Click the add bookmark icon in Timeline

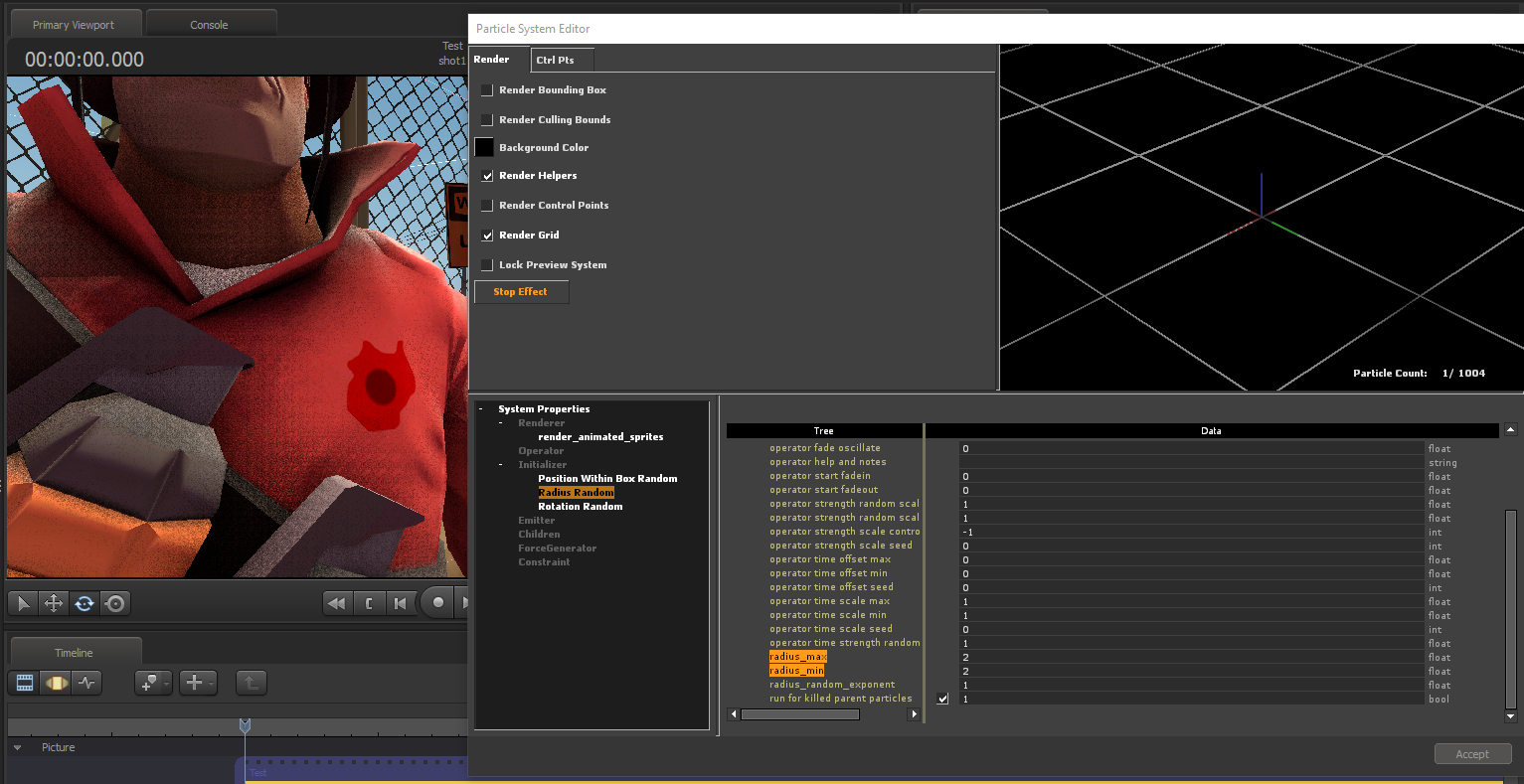[148, 683]
